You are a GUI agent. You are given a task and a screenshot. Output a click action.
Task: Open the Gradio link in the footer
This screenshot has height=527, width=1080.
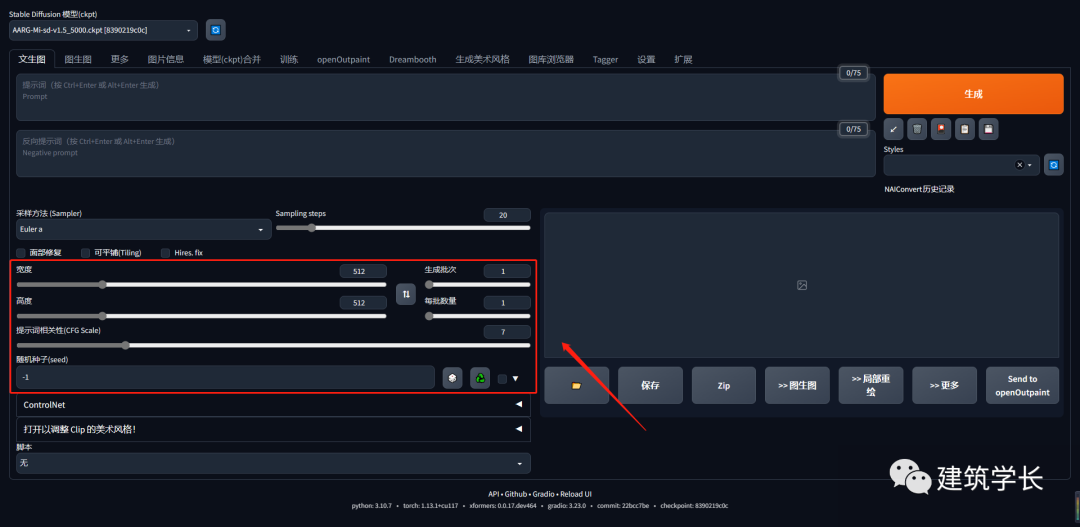pos(543,494)
